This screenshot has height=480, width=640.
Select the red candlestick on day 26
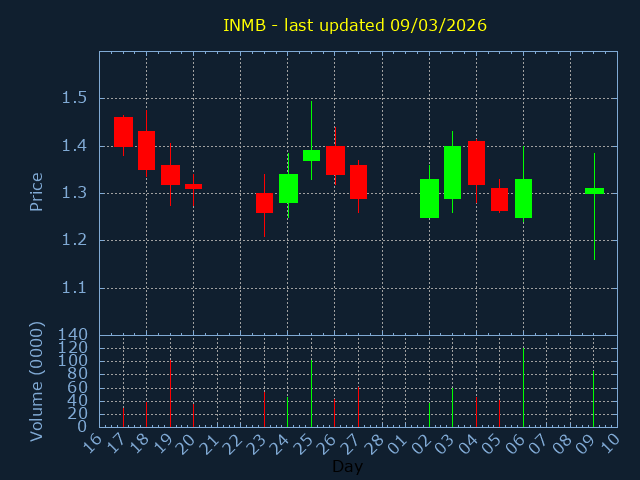tap(335, 160)
